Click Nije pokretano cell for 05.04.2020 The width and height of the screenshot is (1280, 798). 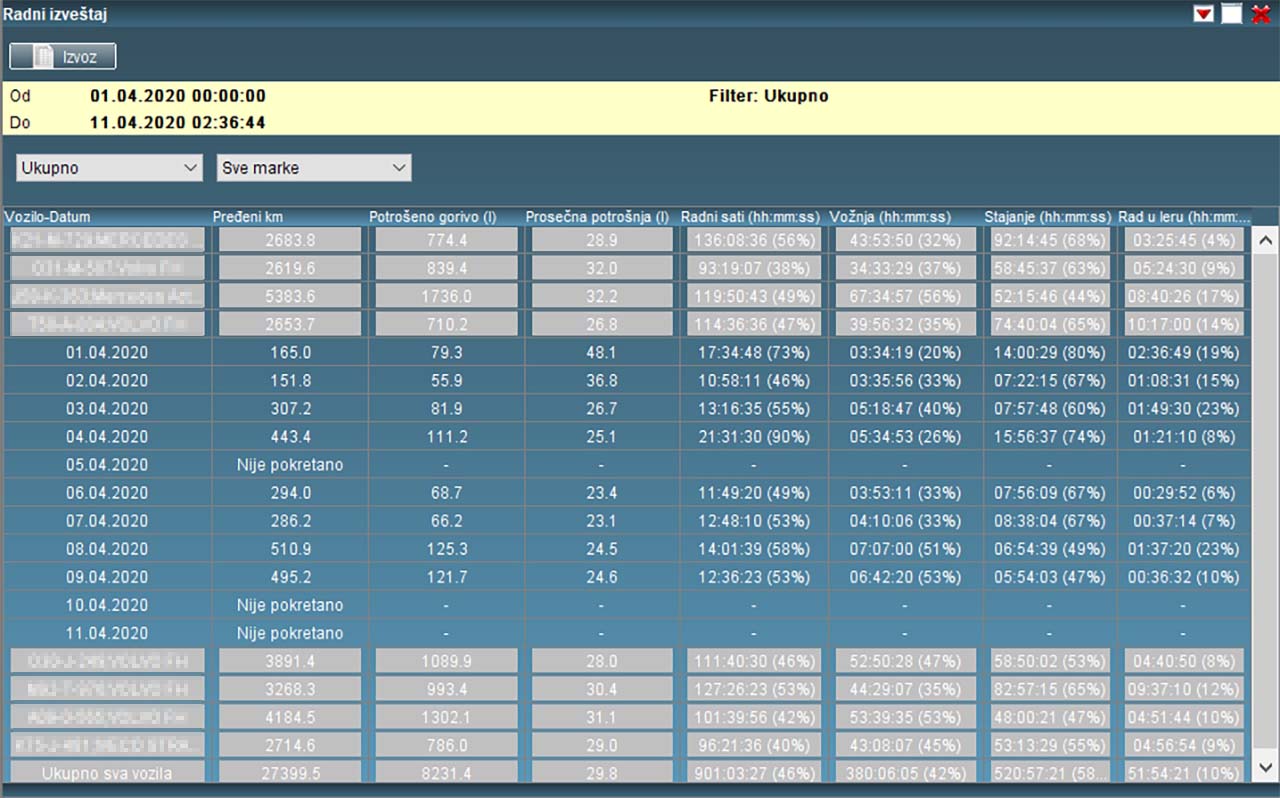(x=290, y=465)
